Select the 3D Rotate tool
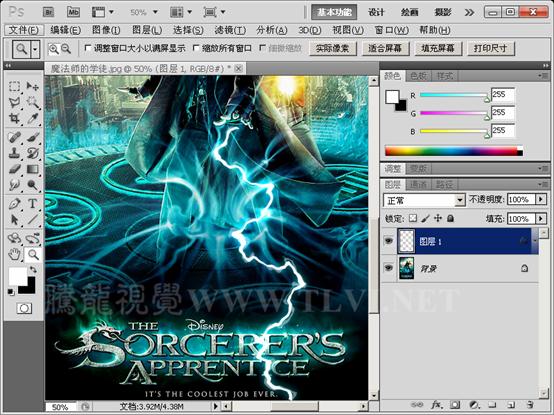 [x=14, y=238]
